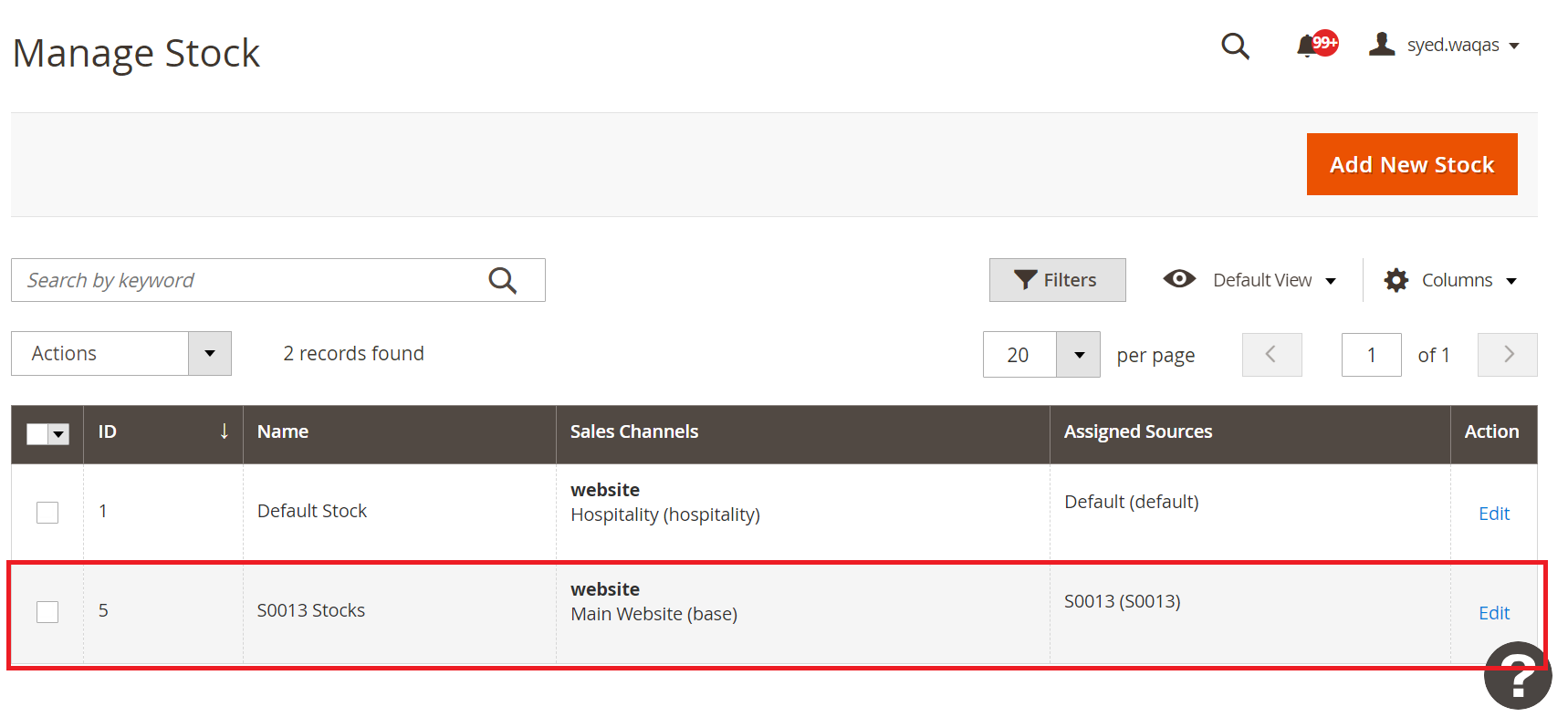Click the Search by keyword field
Screen dimensions: 1568x717
coord(246,280)
